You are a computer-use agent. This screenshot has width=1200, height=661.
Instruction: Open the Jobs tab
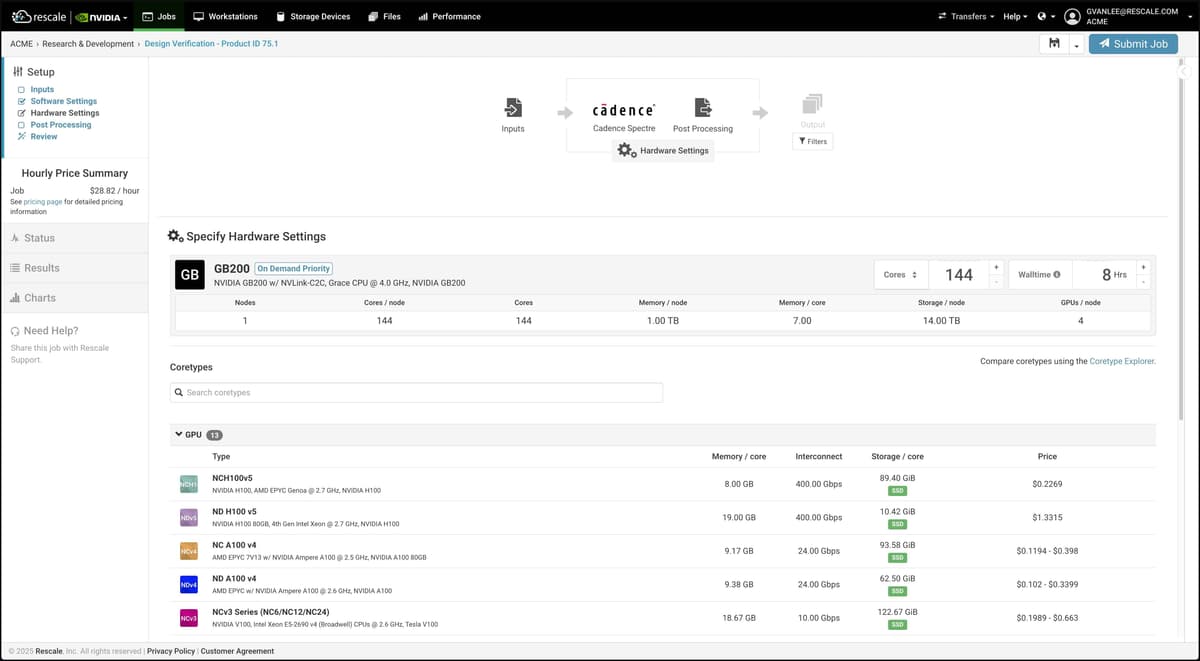159,17
